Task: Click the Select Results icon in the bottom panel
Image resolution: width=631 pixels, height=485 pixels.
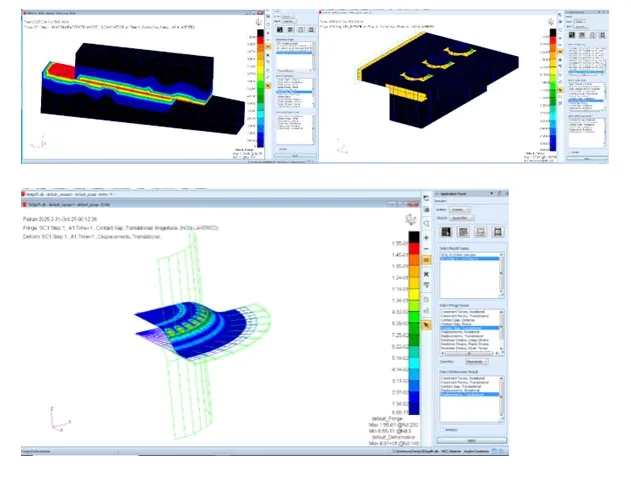Action: pos(444,232)
